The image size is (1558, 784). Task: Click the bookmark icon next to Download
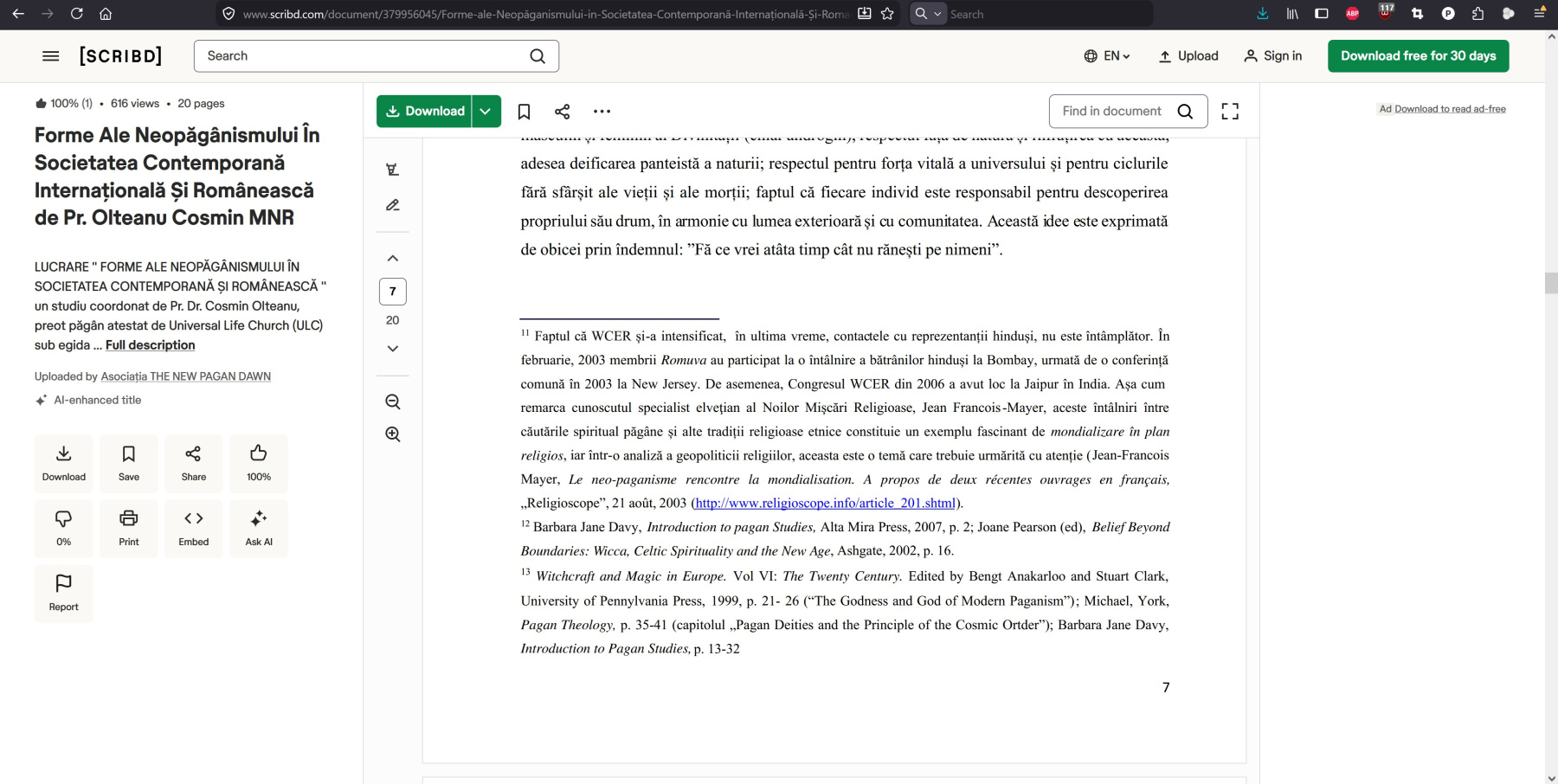[524, 112]
